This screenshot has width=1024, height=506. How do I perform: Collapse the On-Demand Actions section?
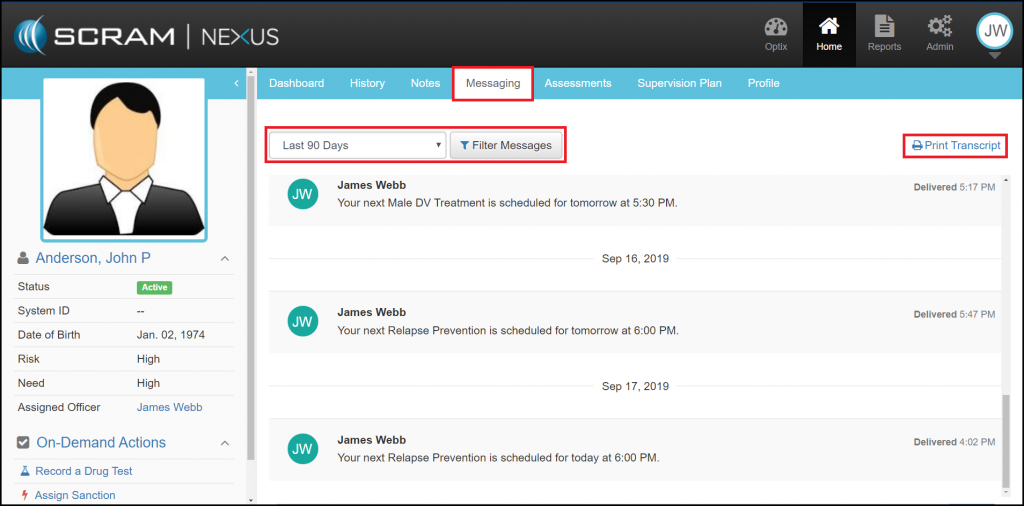[224, 443]
